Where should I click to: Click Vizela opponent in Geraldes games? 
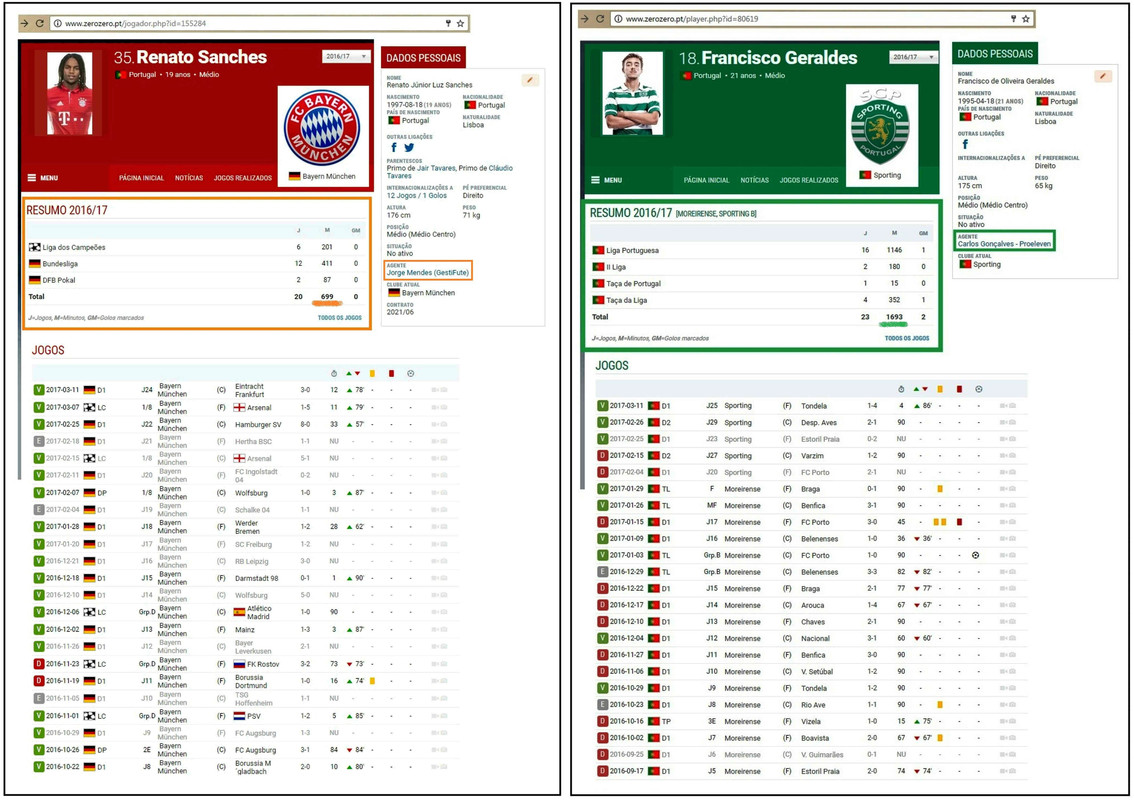[x=811, y=722]
